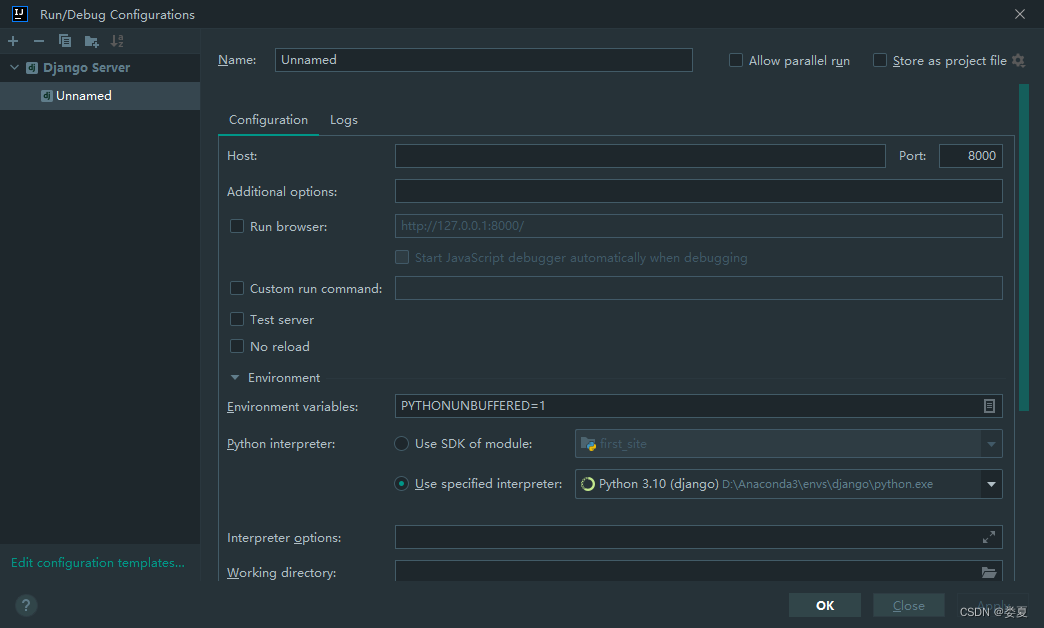This screenshot has height=628, width=1044.
Task: Check the Run browser option
Action: point(237,226)
